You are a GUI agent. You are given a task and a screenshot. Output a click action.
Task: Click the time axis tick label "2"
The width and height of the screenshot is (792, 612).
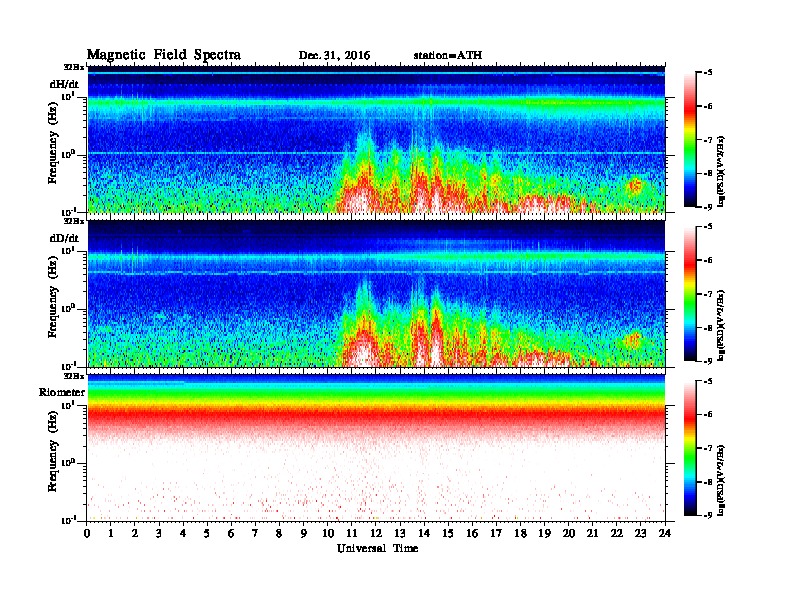click(x=135, y=533)
